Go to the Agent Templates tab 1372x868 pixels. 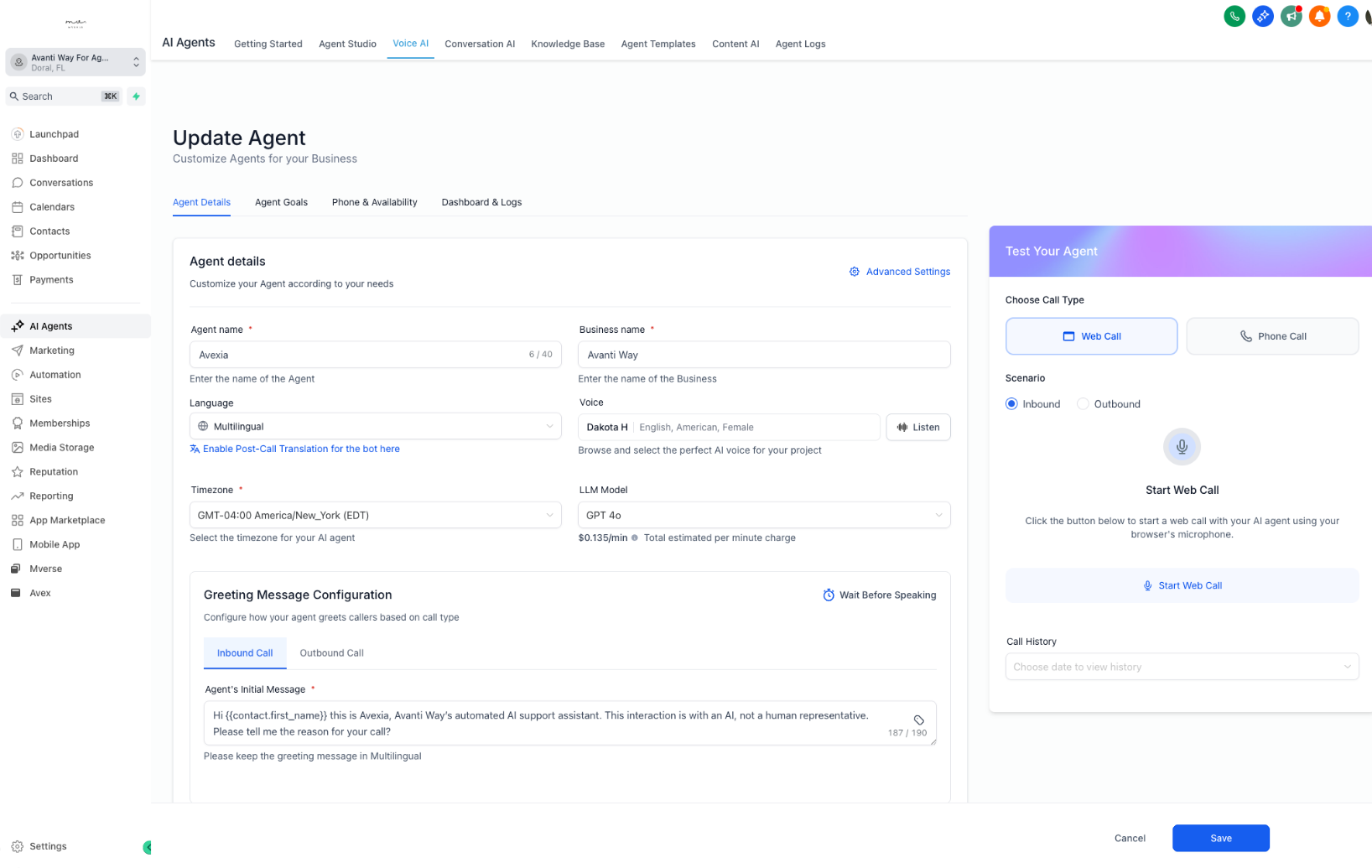(658, 44)
